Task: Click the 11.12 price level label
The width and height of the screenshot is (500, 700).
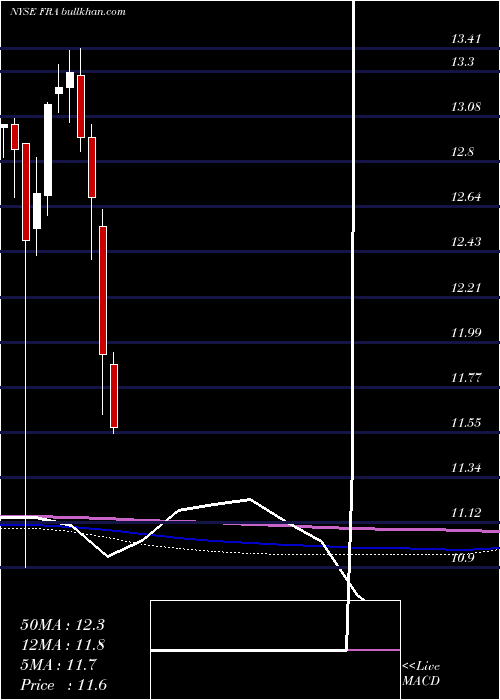Action: coord(466,513)
